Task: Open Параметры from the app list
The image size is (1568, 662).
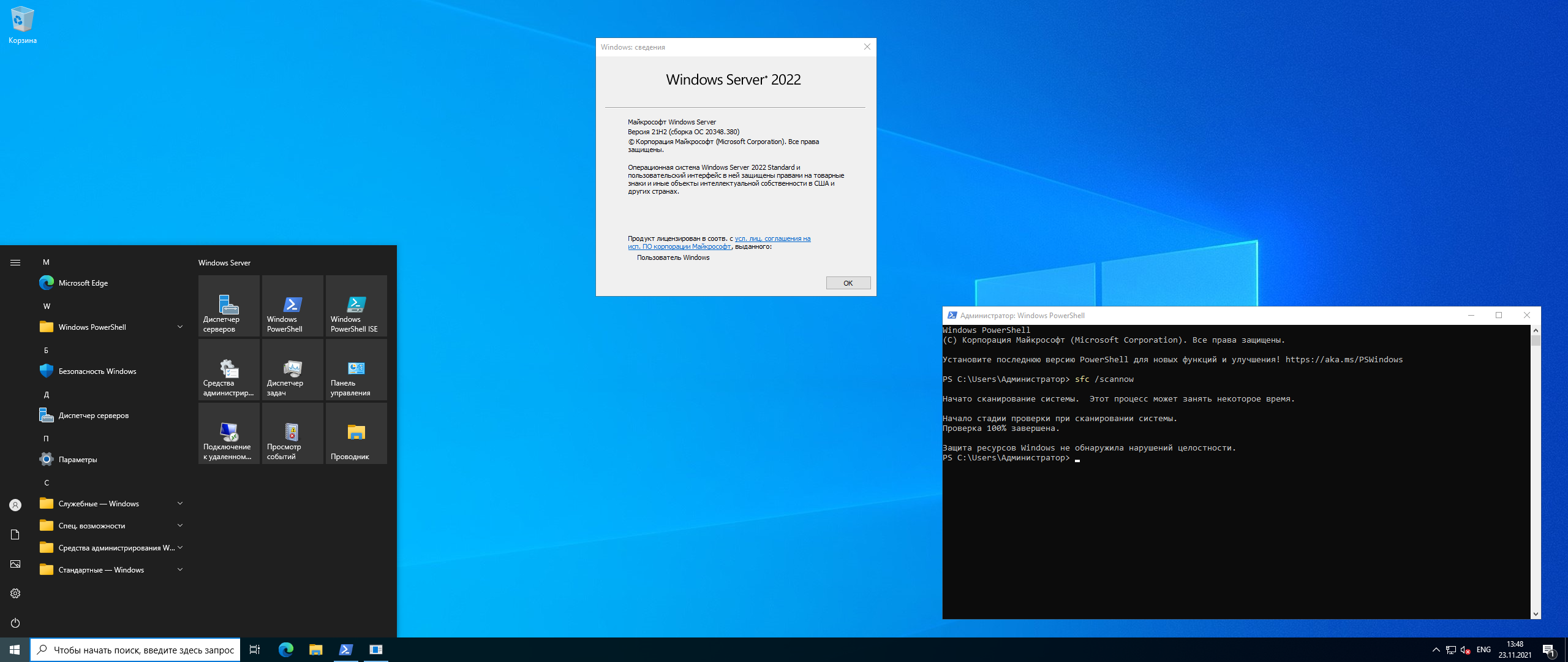Action: 112,460
